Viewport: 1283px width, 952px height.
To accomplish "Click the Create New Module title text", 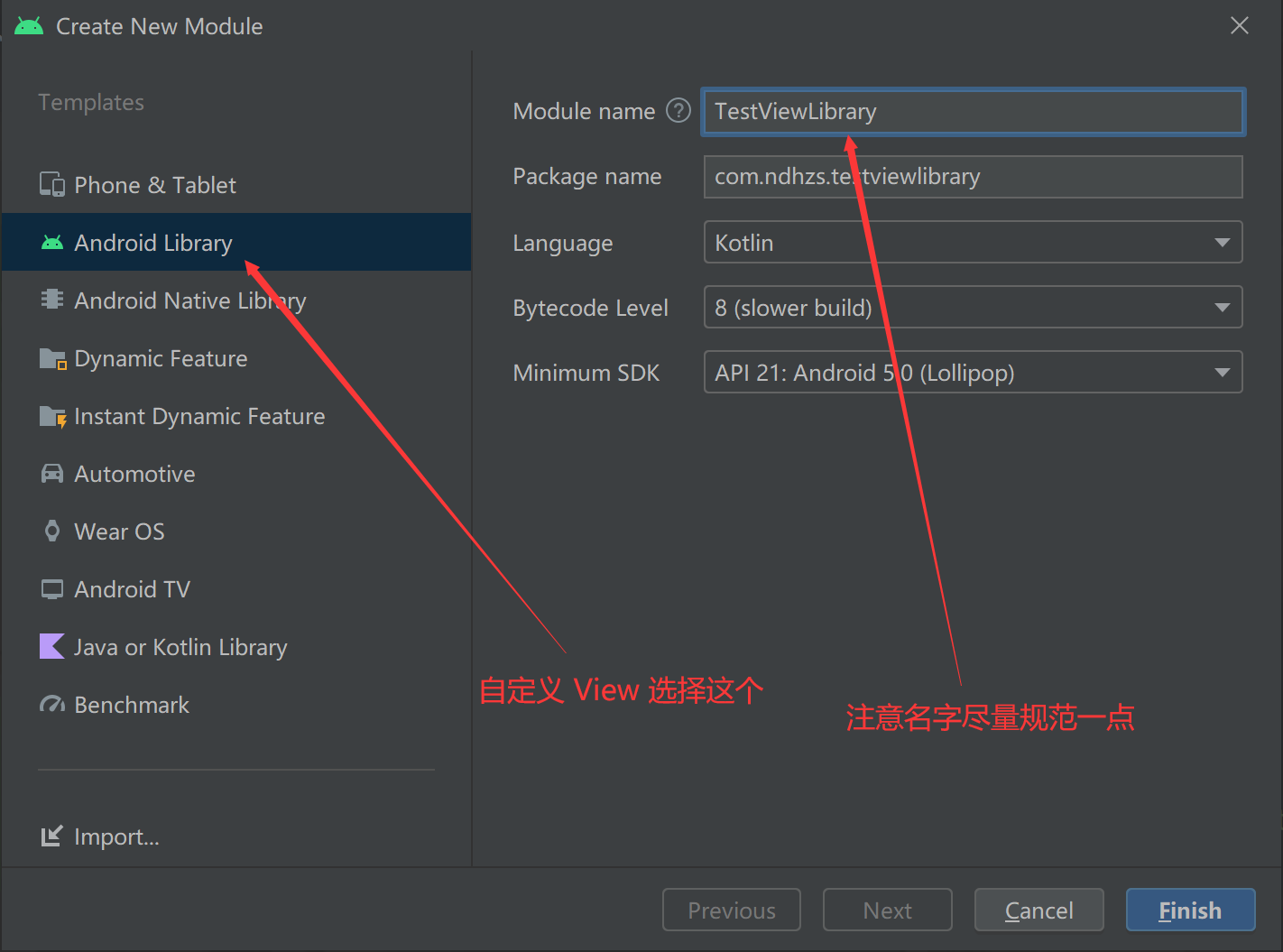I will click(160, 26).
